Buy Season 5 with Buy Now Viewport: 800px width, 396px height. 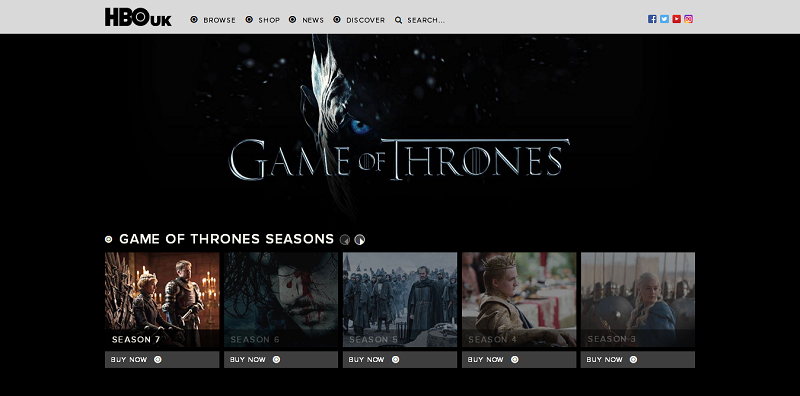click(x=400, y=359)
